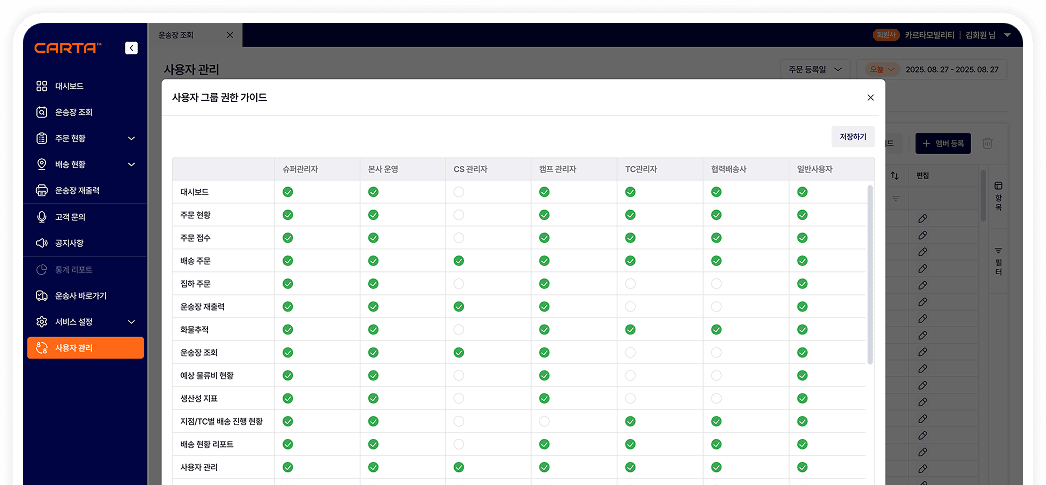
Task: Click the 협력배송사 column header
Action: pyautogui.click(x=728, y=169)
